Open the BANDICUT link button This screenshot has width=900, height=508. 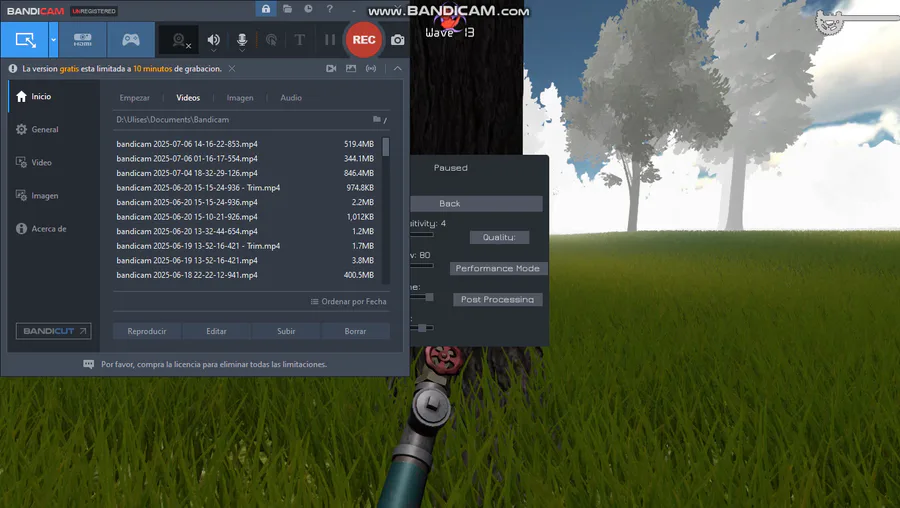53,331
